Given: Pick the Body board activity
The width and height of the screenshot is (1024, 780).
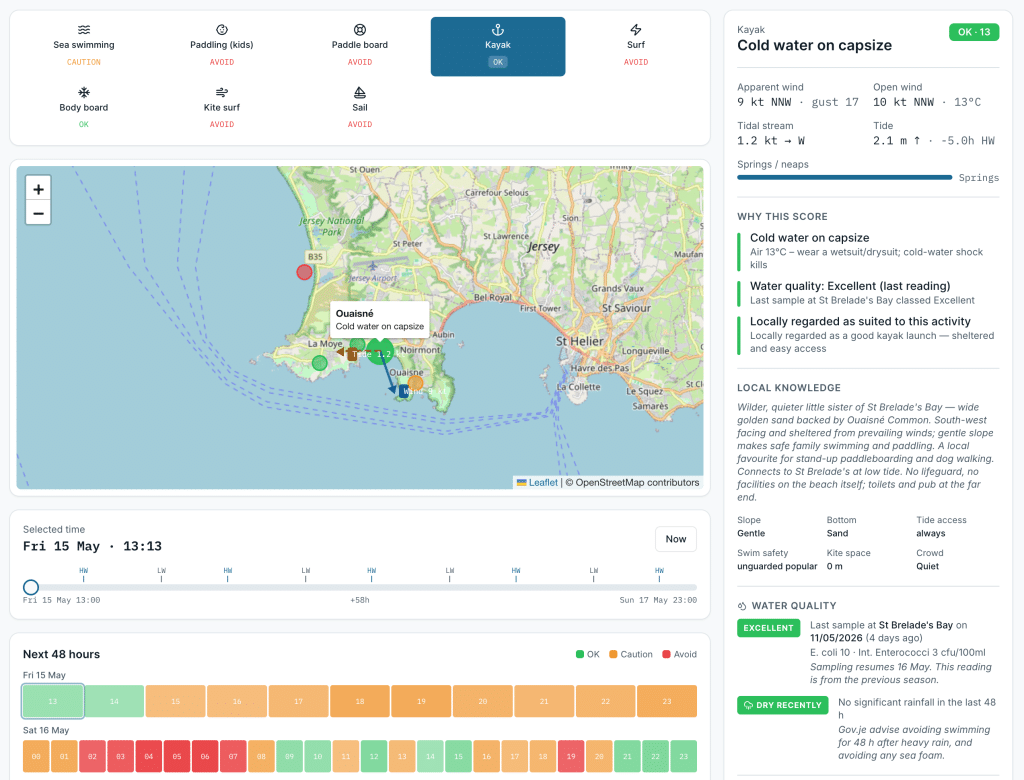Looking at the screenshot, I should (84, 108).
